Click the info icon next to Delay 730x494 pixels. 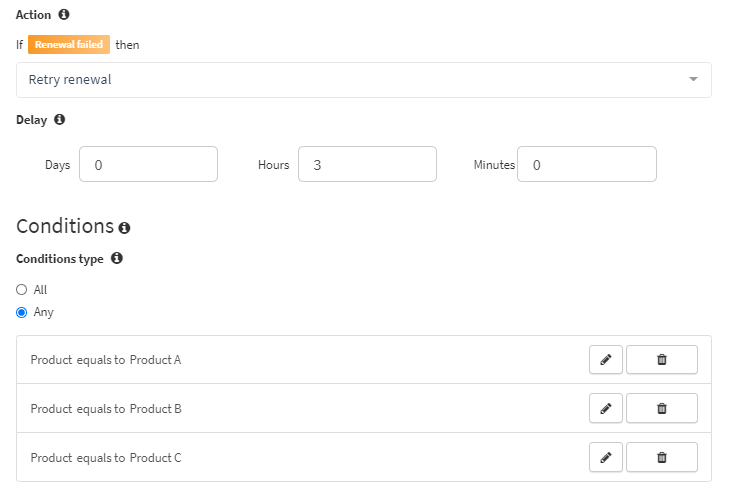point(60,119)
